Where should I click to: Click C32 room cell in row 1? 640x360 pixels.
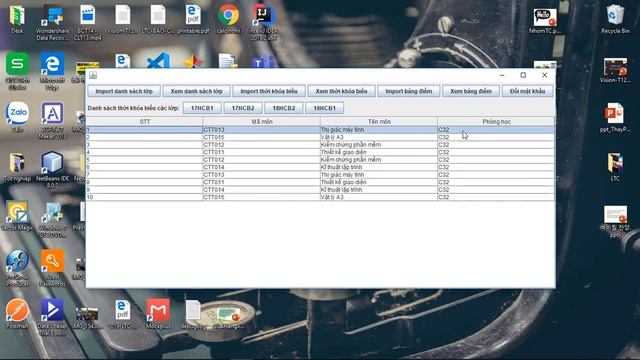pyautogui.click(x=496, y=130)
